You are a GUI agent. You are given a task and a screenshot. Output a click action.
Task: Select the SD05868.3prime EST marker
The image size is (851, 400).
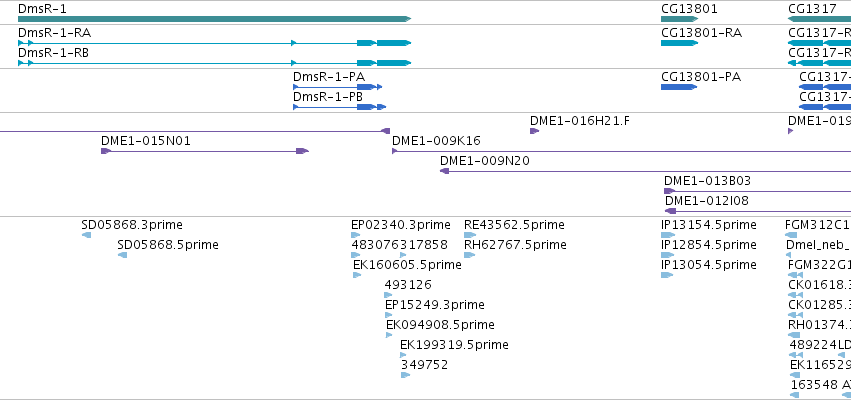coord(86,235)
